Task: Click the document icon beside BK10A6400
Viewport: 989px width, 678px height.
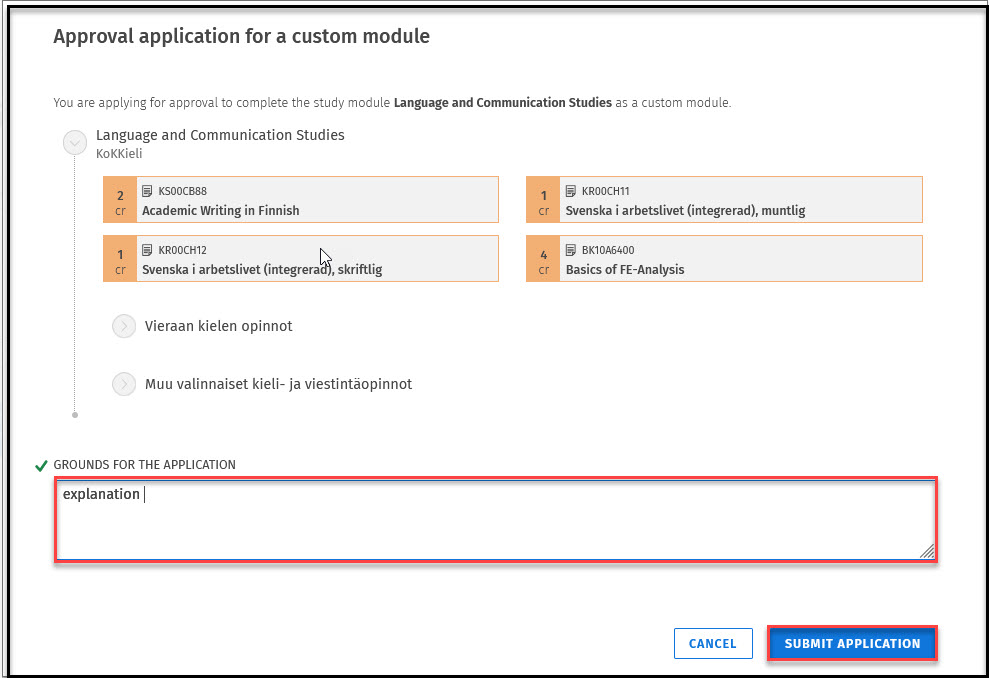Action: (x=571, y=250)
